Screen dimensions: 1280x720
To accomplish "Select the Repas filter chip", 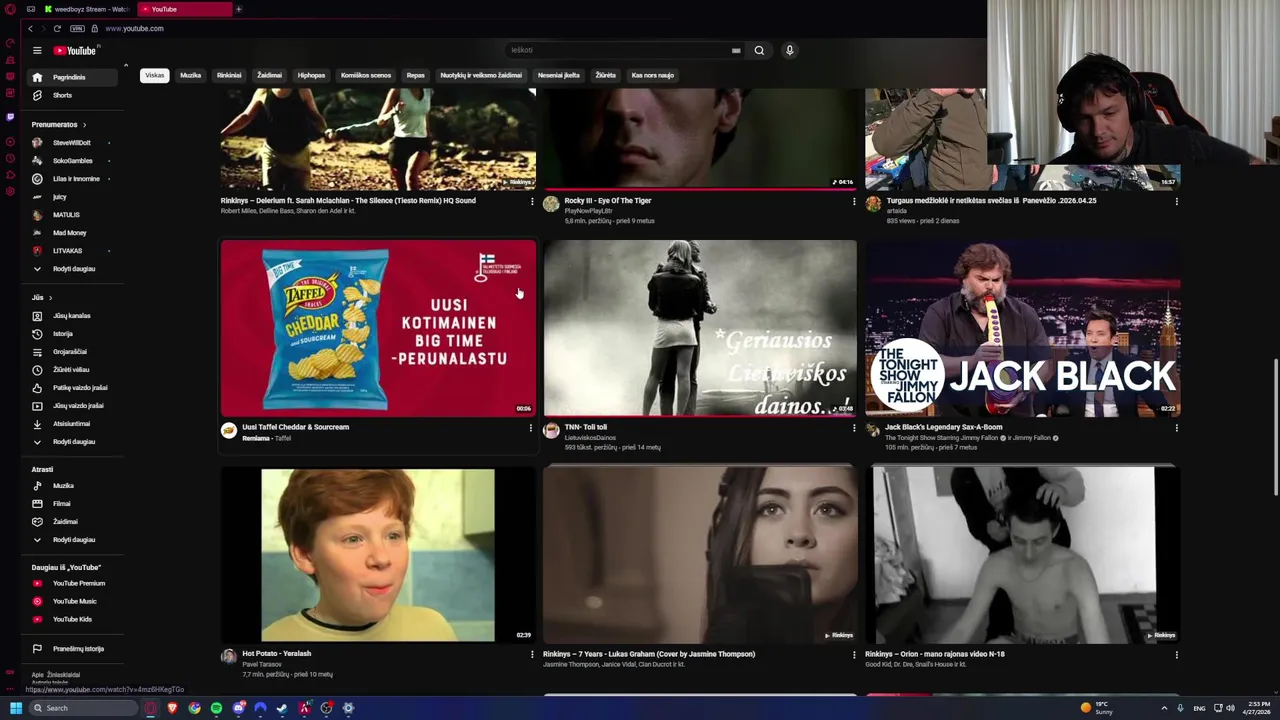I will click(x=416, y=75).
